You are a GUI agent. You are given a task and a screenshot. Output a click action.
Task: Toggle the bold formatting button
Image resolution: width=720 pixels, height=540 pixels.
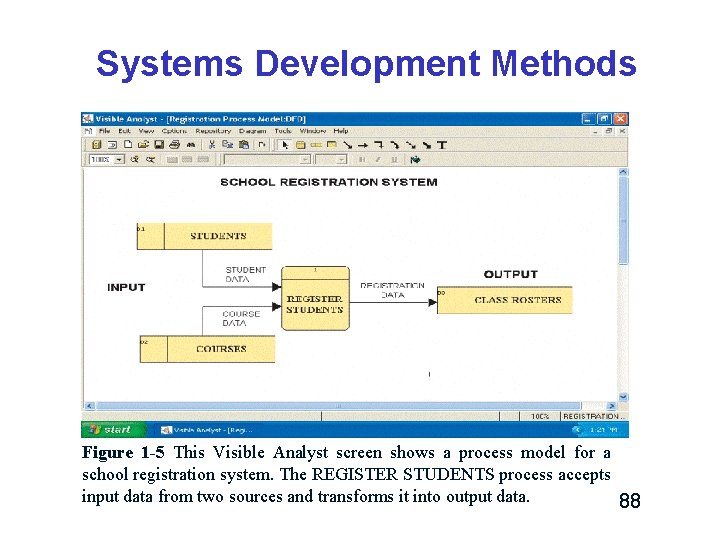(362, 159)
